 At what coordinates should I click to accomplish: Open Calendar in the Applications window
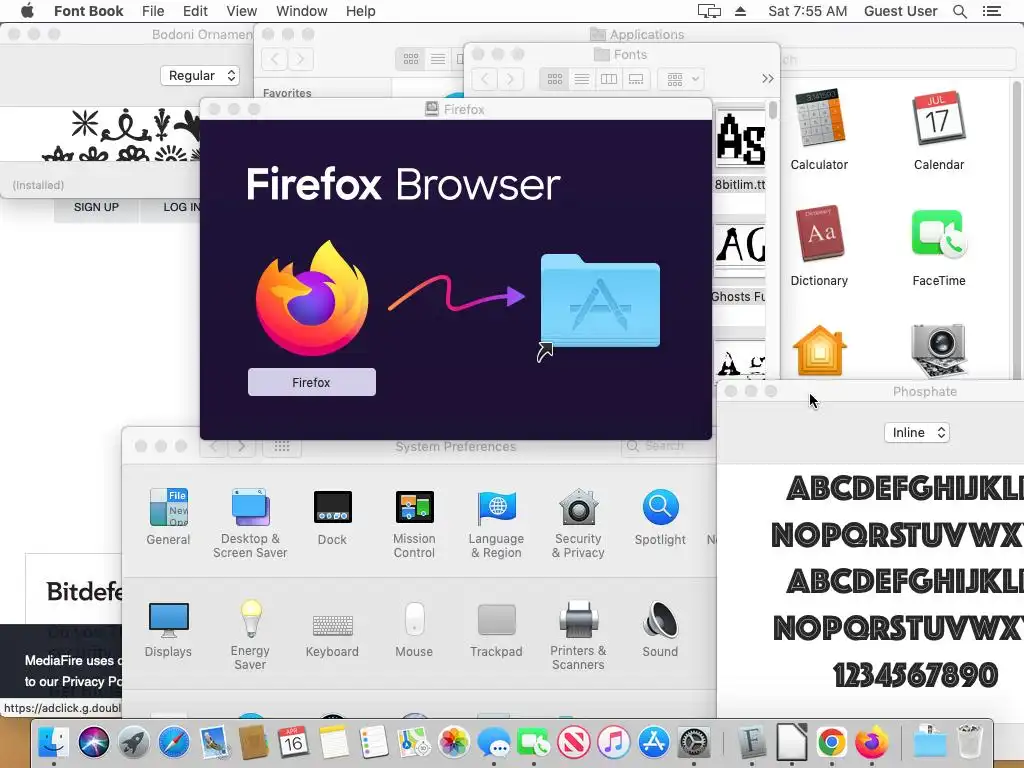(938, 118)
